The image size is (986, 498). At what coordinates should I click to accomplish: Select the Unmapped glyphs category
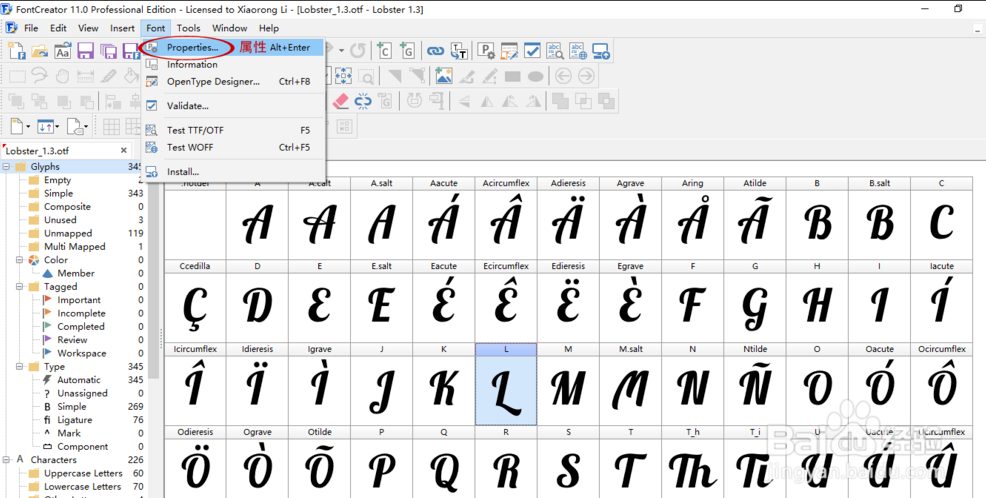(68, 233)
